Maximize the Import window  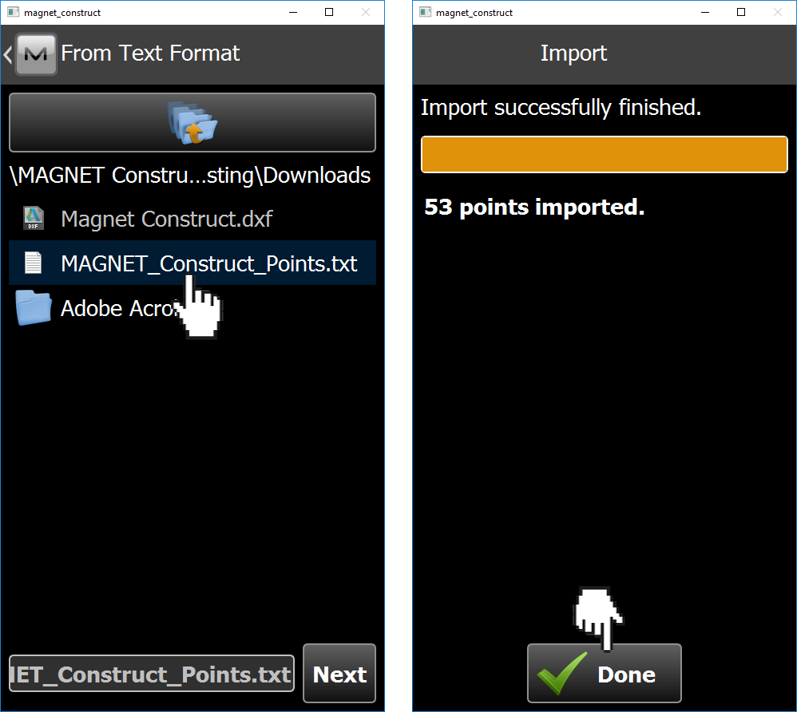click(741, 12)
